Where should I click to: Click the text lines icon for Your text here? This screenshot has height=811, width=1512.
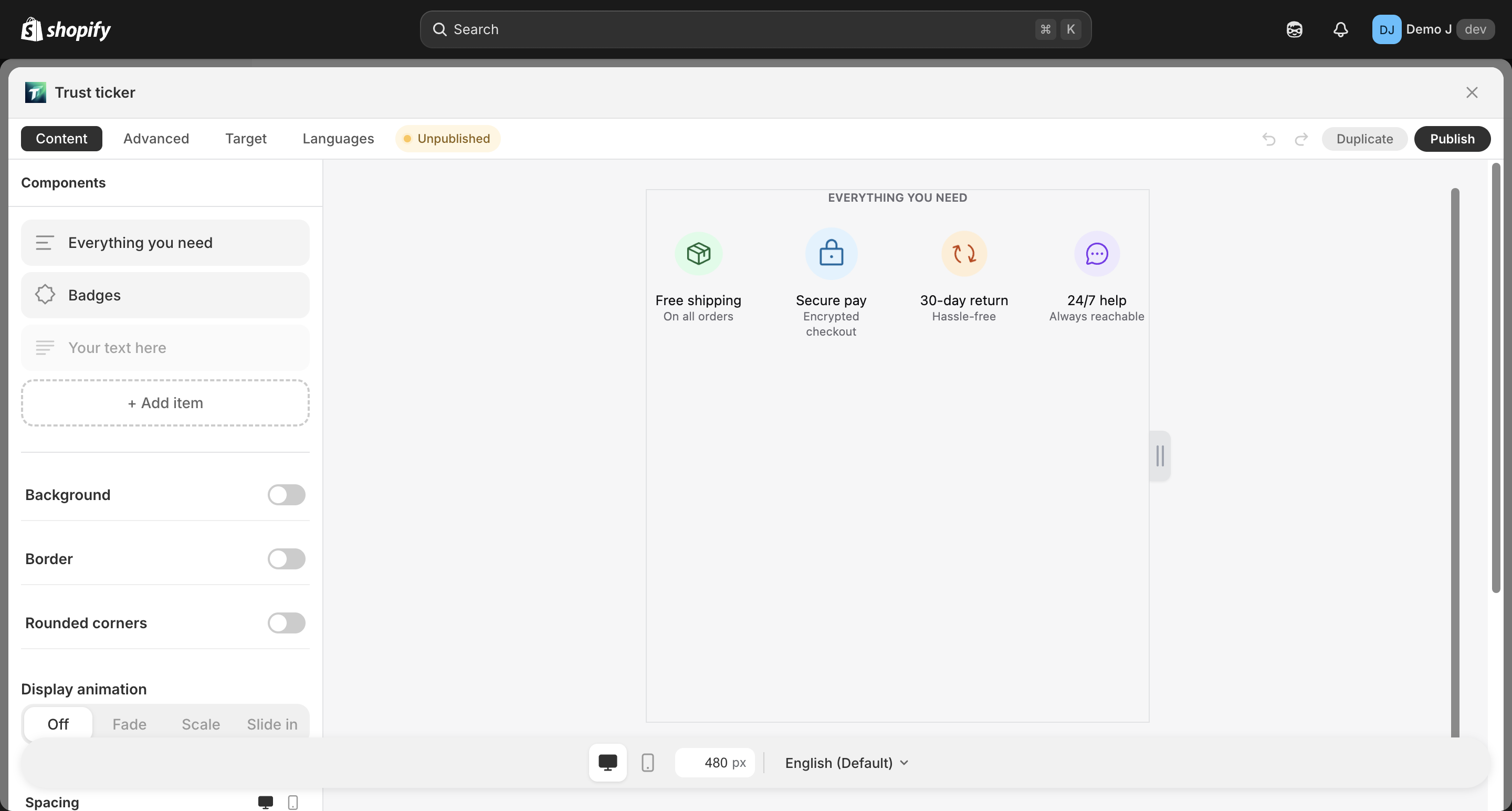click(x=45, y=348)
